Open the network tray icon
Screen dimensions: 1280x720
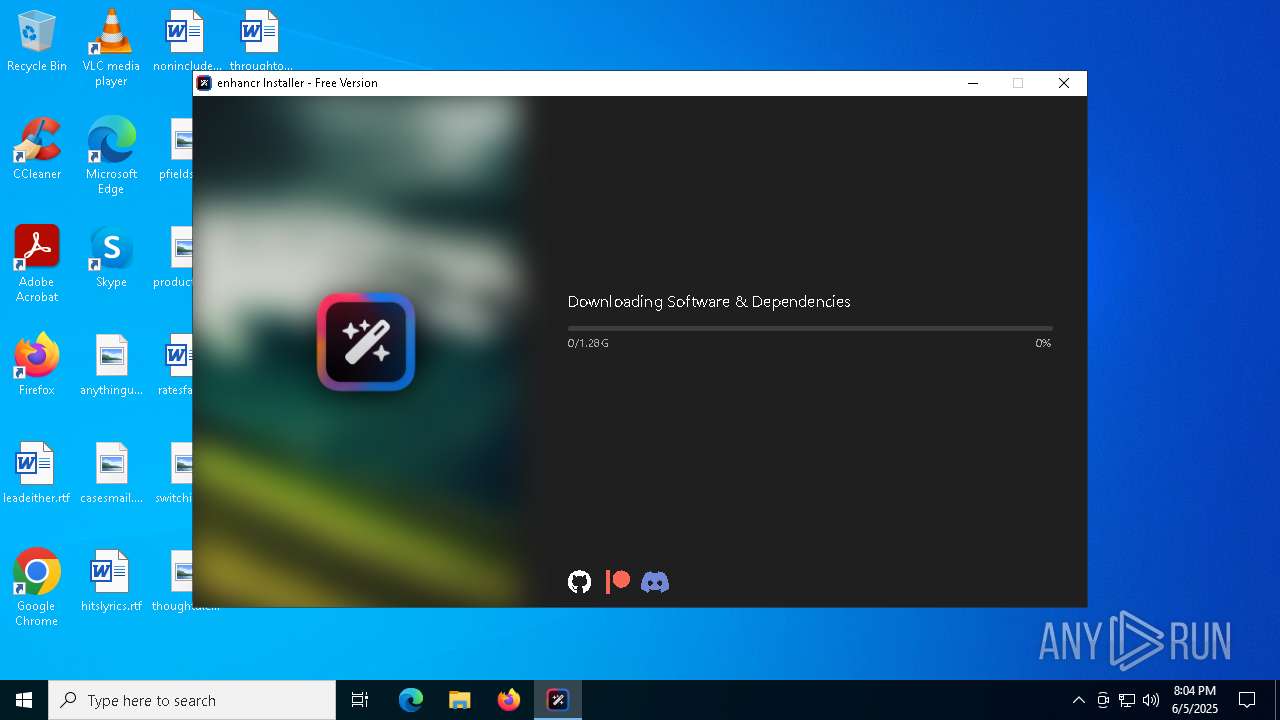[x=1127, y=700]
